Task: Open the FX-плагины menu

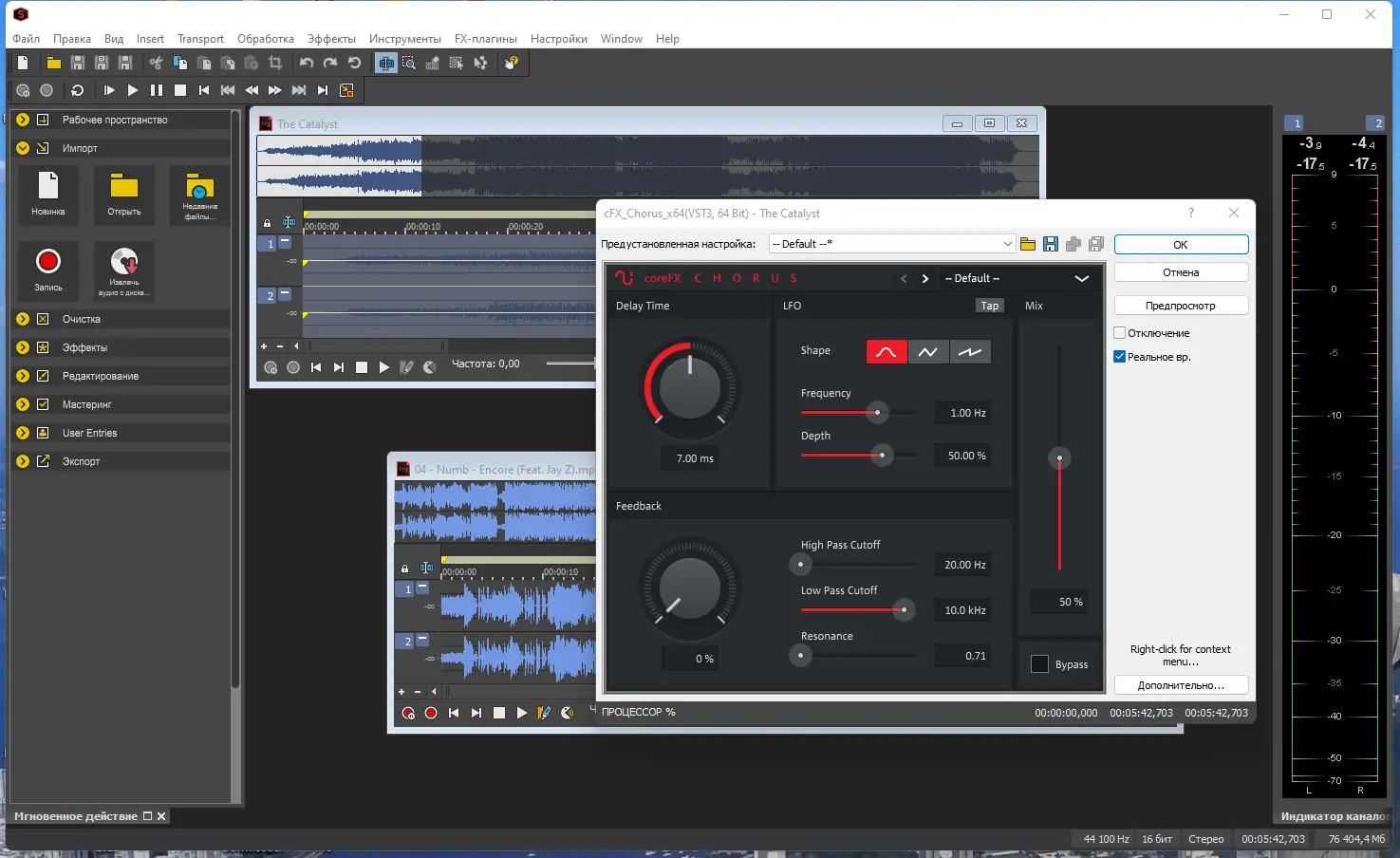Action: pos(485,39)
